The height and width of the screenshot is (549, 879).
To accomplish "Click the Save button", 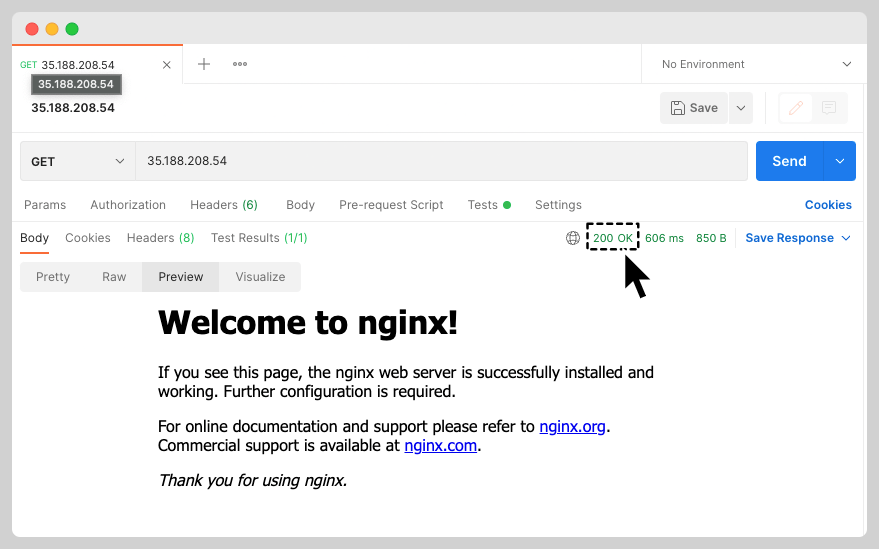I will pyautogui.click(x=694, y=108).
